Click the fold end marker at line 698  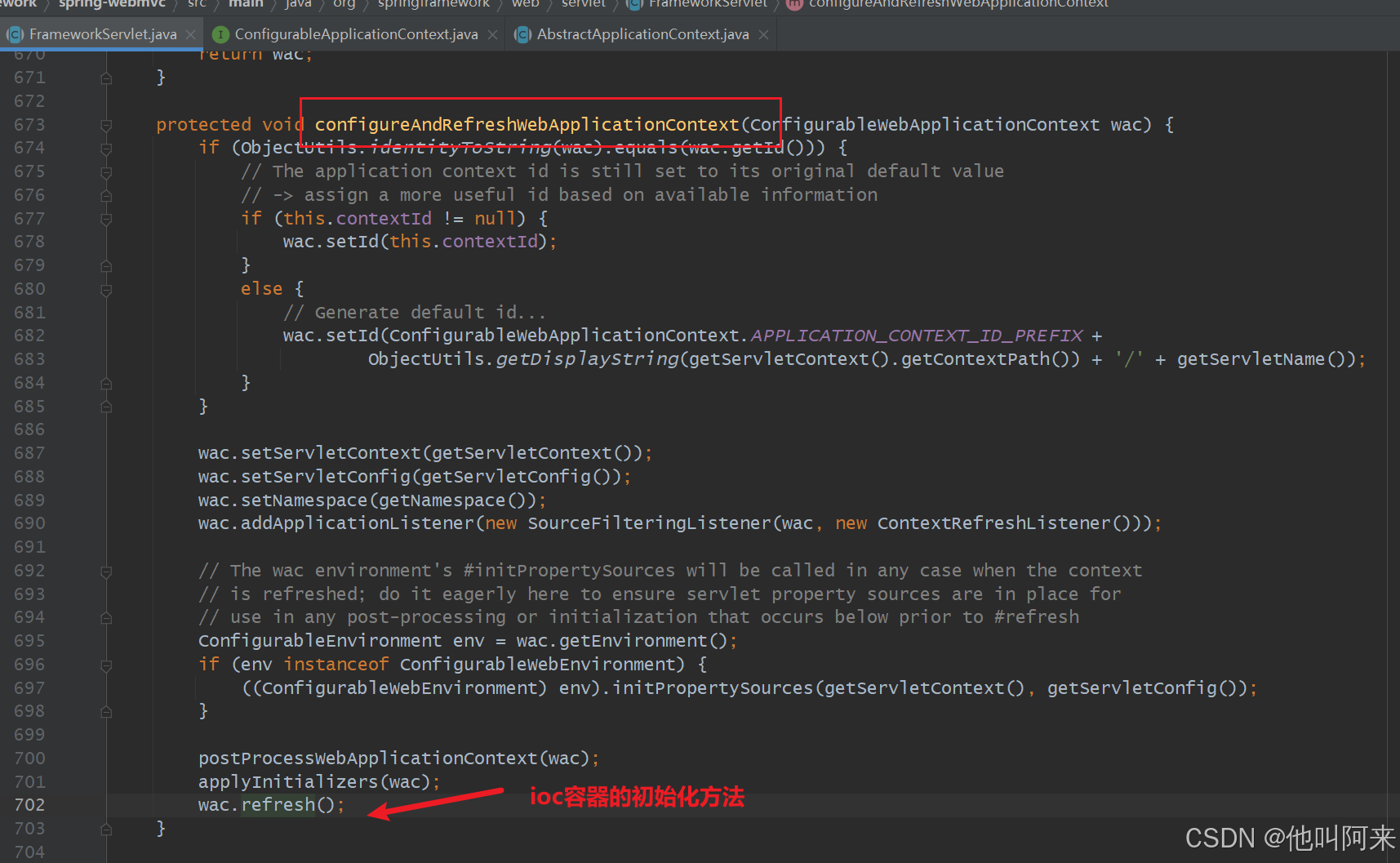coord(106,712)
